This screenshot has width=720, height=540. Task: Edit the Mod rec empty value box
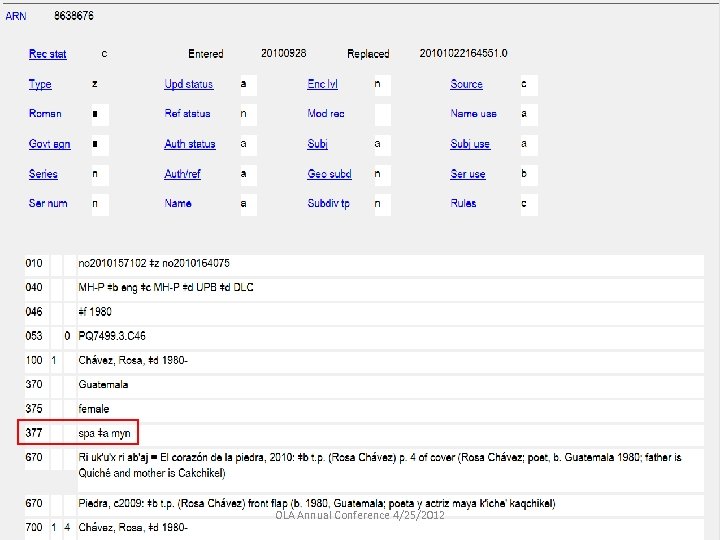pyautogui.click(x=382, y=114)
